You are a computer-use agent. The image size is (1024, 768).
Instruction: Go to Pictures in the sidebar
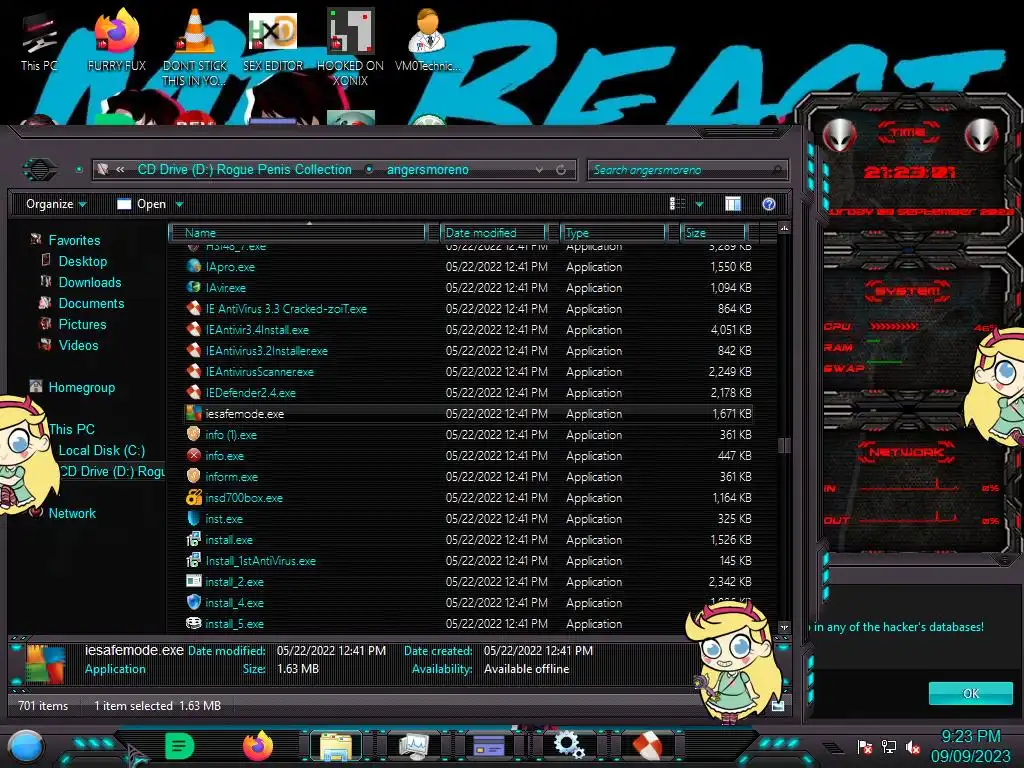(x=82, y=324)
